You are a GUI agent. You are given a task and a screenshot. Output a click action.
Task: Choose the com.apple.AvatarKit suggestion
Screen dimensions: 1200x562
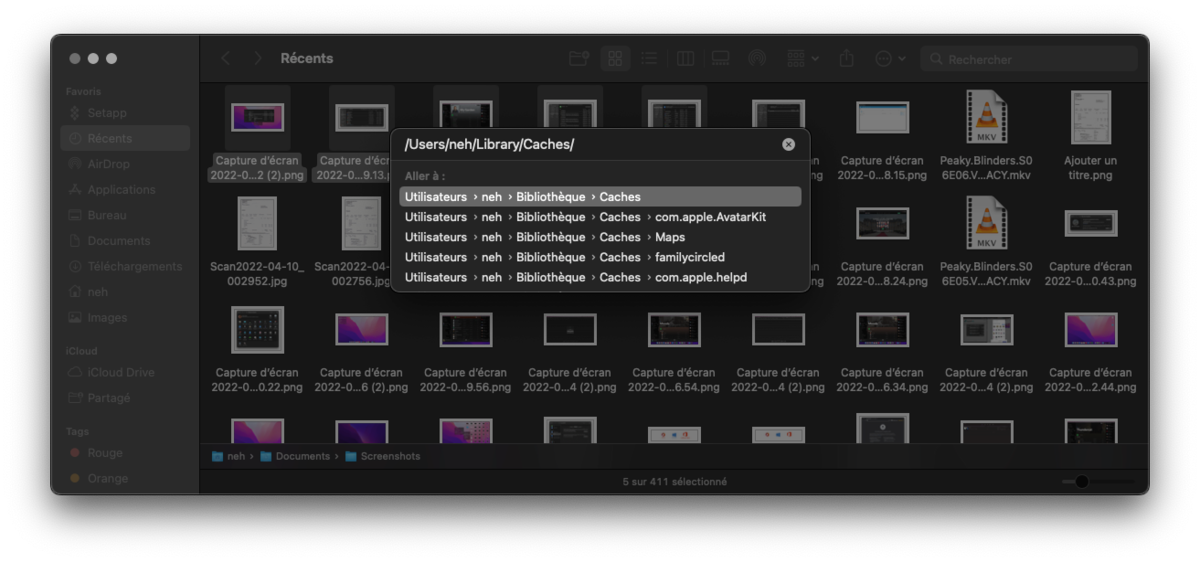[x=600, y=217]
